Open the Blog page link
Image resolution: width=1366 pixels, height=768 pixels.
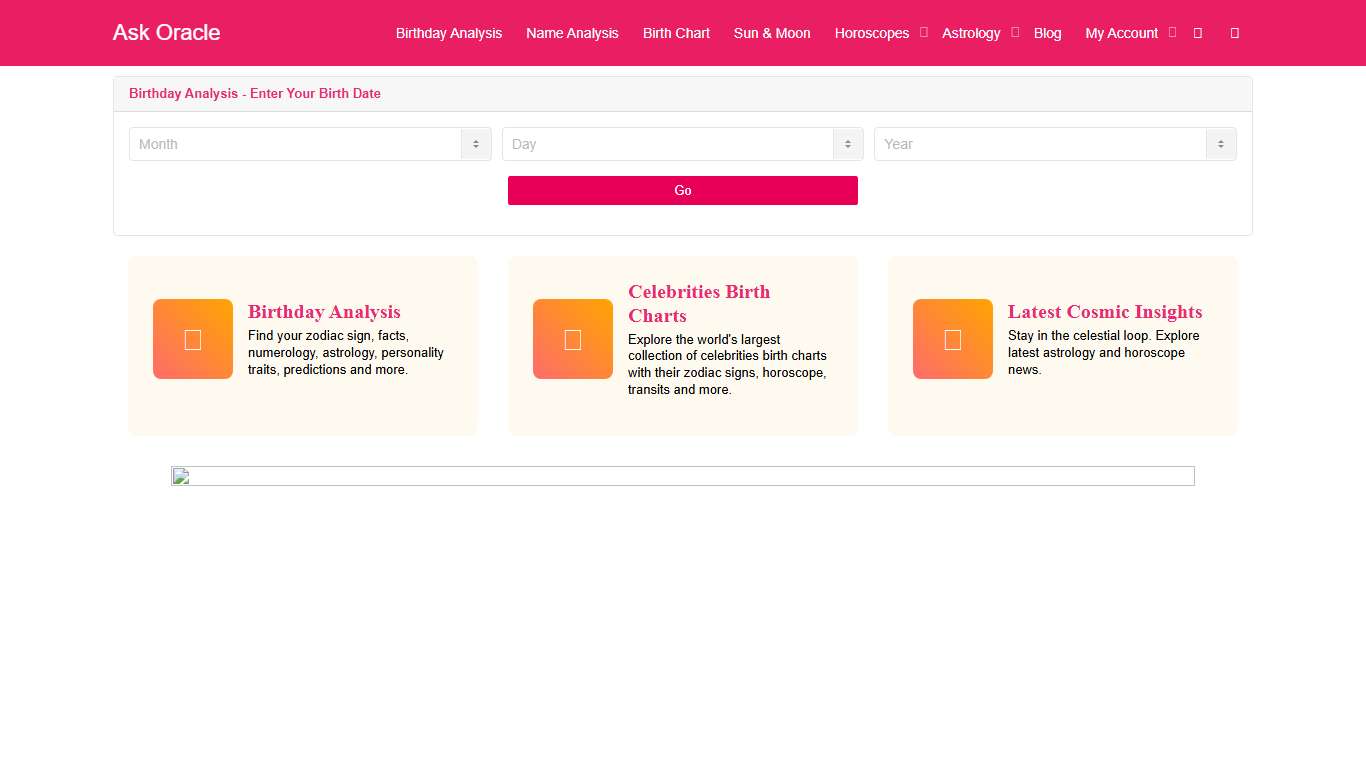[x=1048, y=32]
